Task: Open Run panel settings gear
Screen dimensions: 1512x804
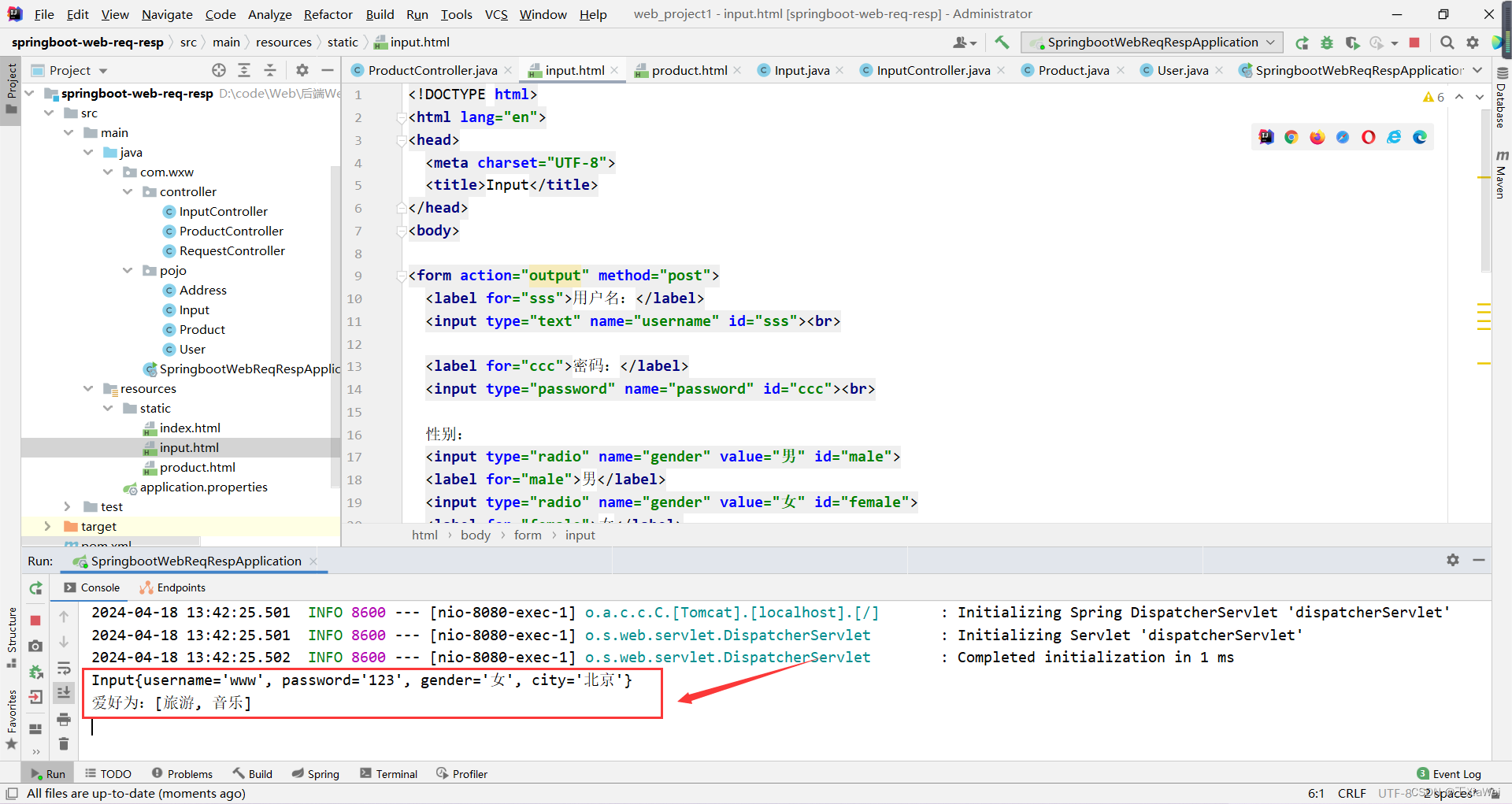Action: [x=1453, y=560]
